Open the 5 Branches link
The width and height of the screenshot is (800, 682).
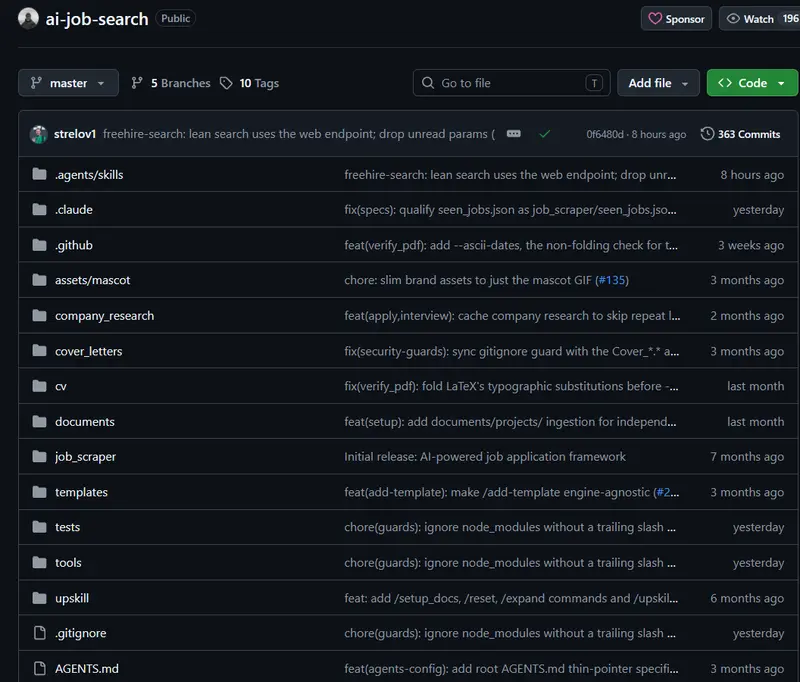tap(170, 83)
